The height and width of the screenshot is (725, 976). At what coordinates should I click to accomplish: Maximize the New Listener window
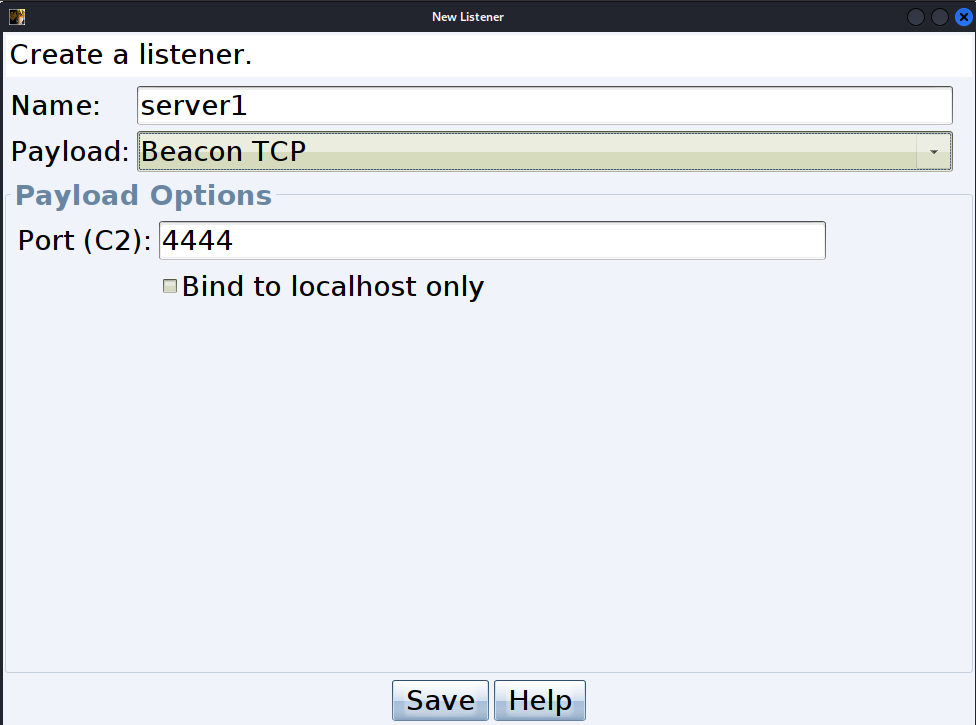[940, 17]
